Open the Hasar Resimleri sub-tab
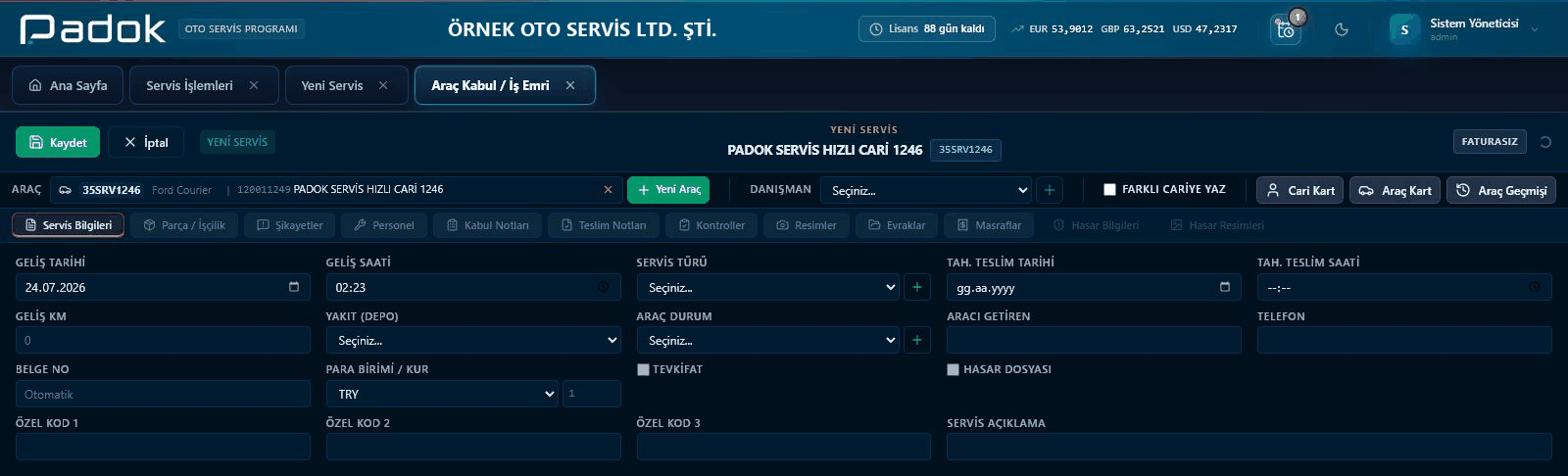The image size is (1568, 476). click(1217, 225)
